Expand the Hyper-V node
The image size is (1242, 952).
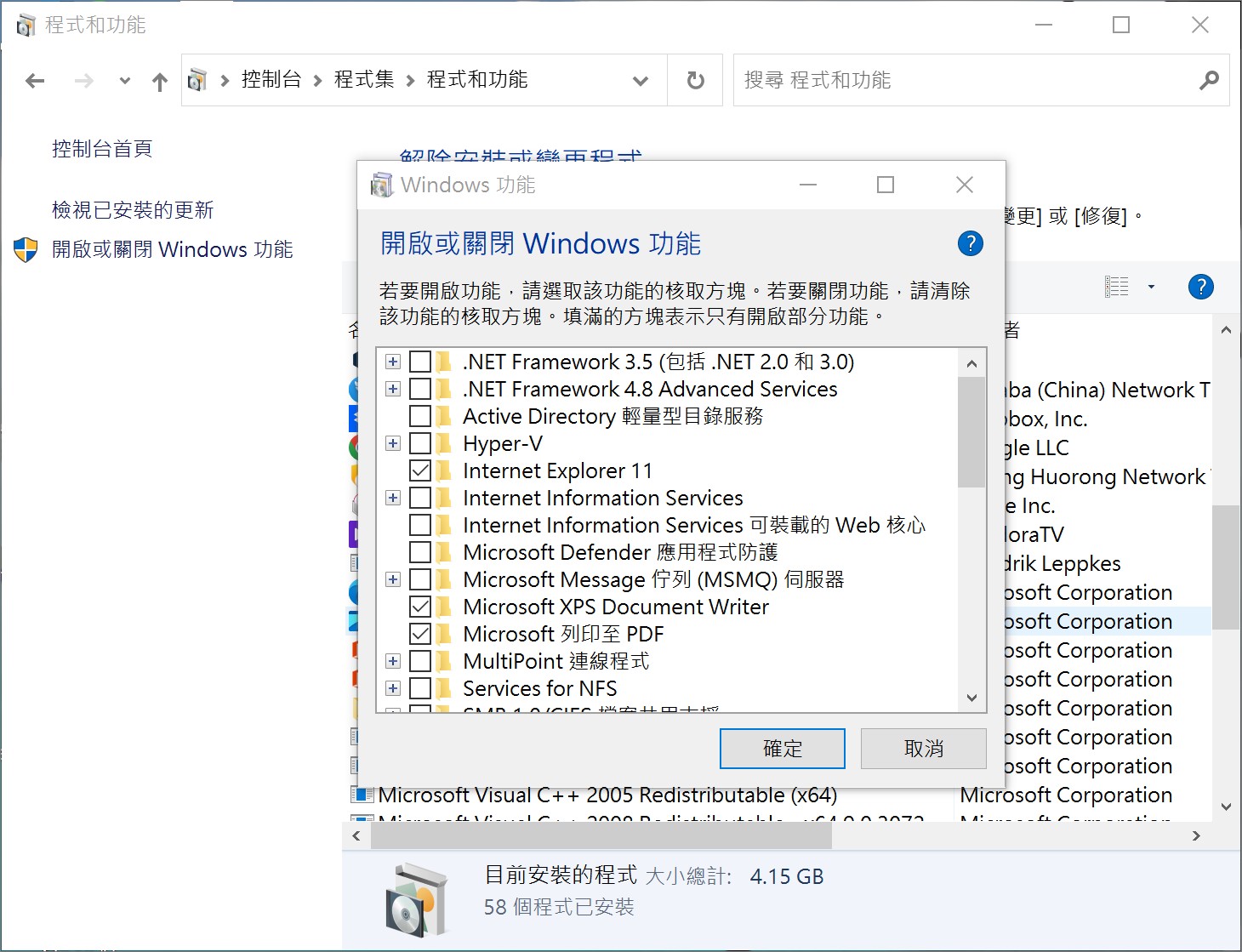pos(393,443)
